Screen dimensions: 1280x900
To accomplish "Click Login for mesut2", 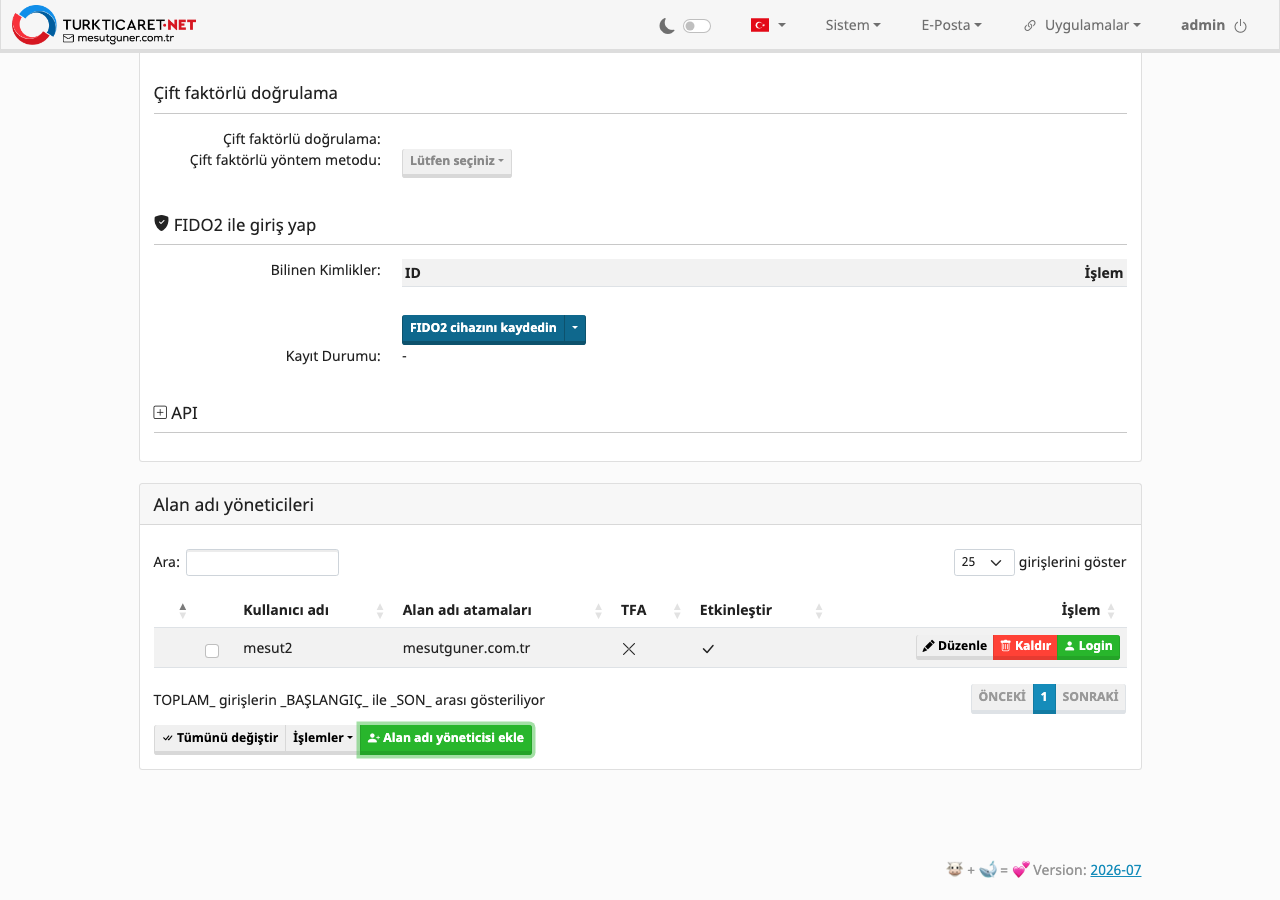I will [x=1088, y=646].
